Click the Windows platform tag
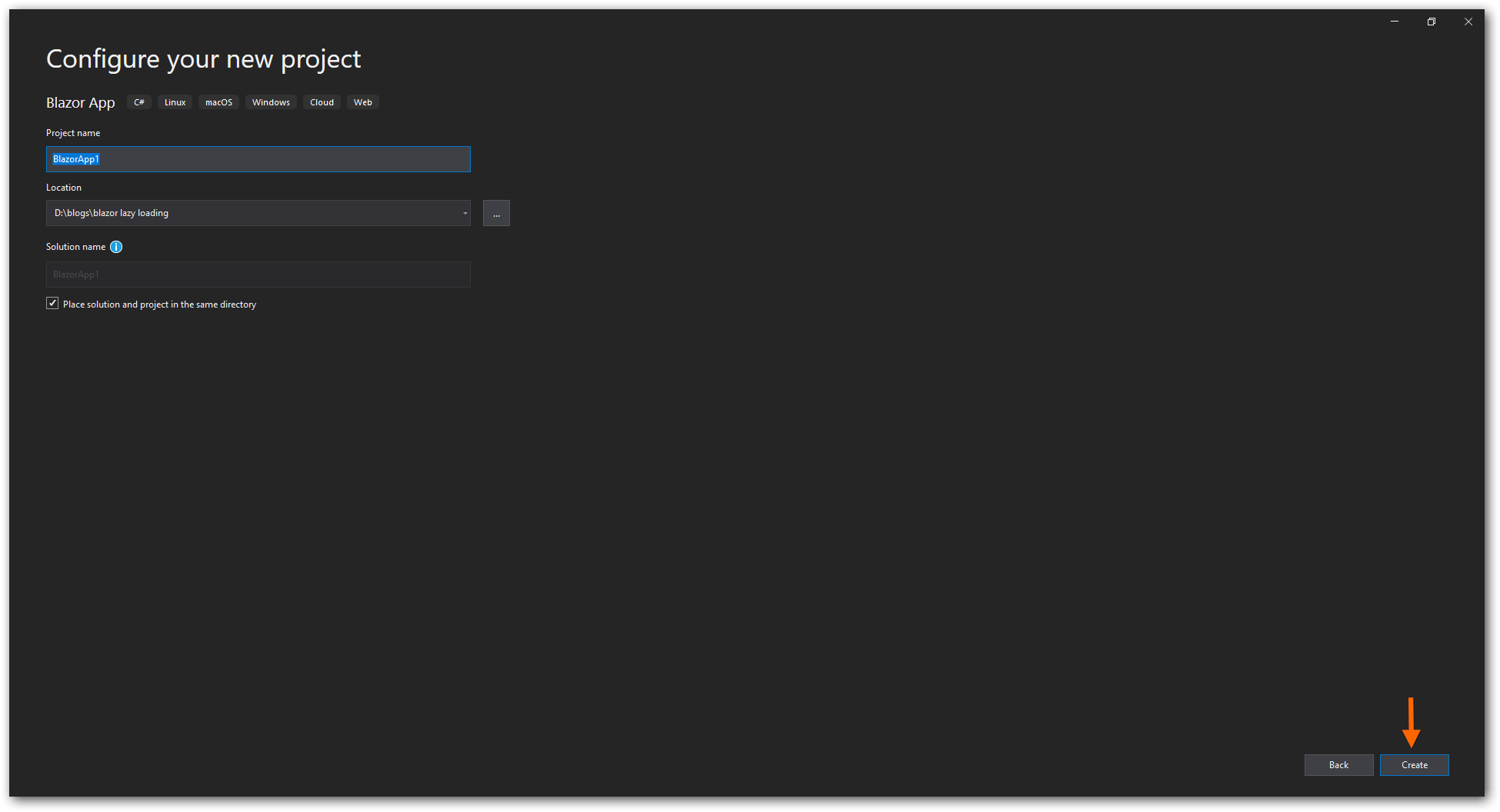Image resolution: width=1500 pixels, height=812 pixels. pyautogui.click(x=271, y=102)
